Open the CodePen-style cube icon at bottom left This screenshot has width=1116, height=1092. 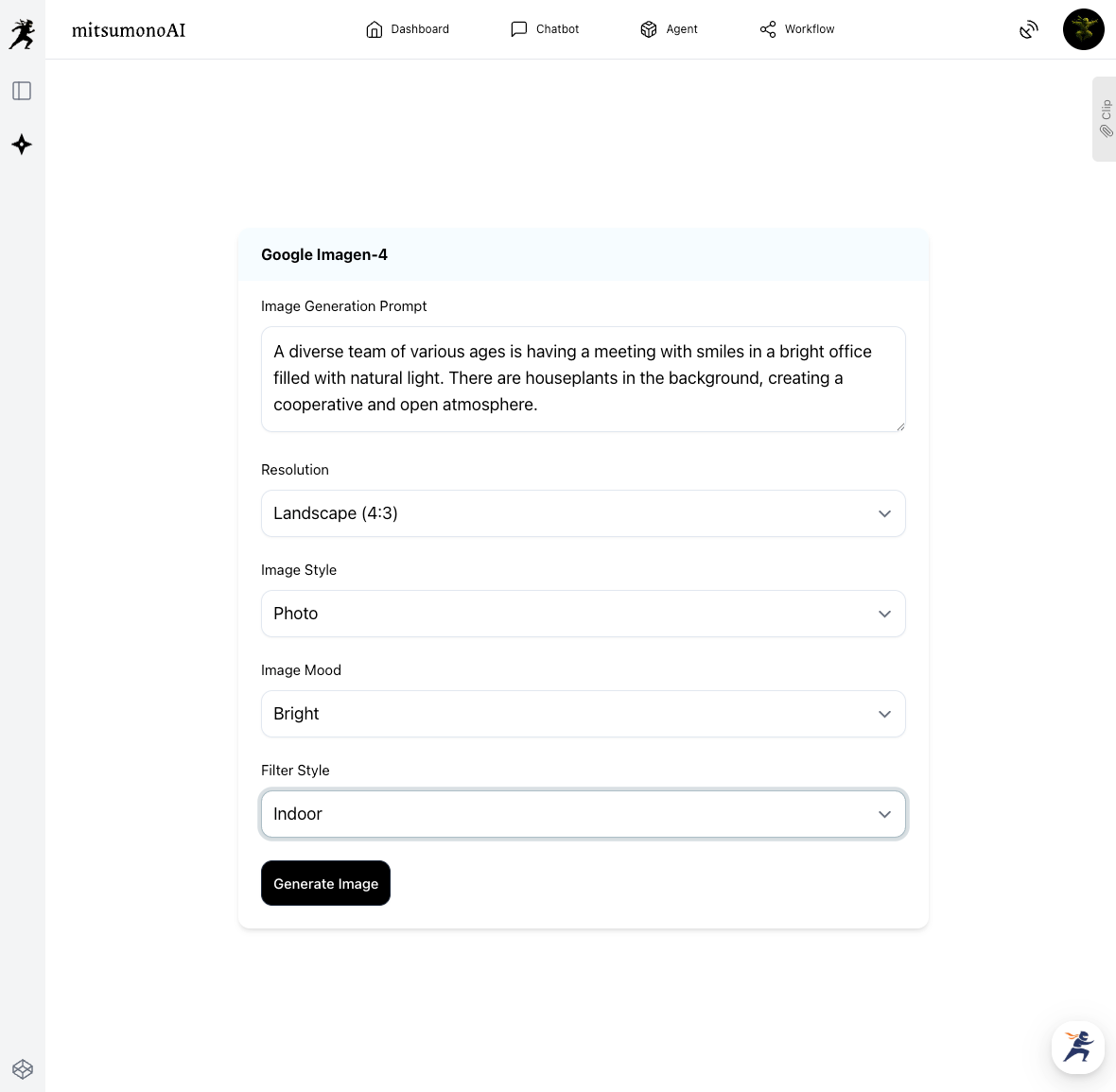coord(23,1069)
